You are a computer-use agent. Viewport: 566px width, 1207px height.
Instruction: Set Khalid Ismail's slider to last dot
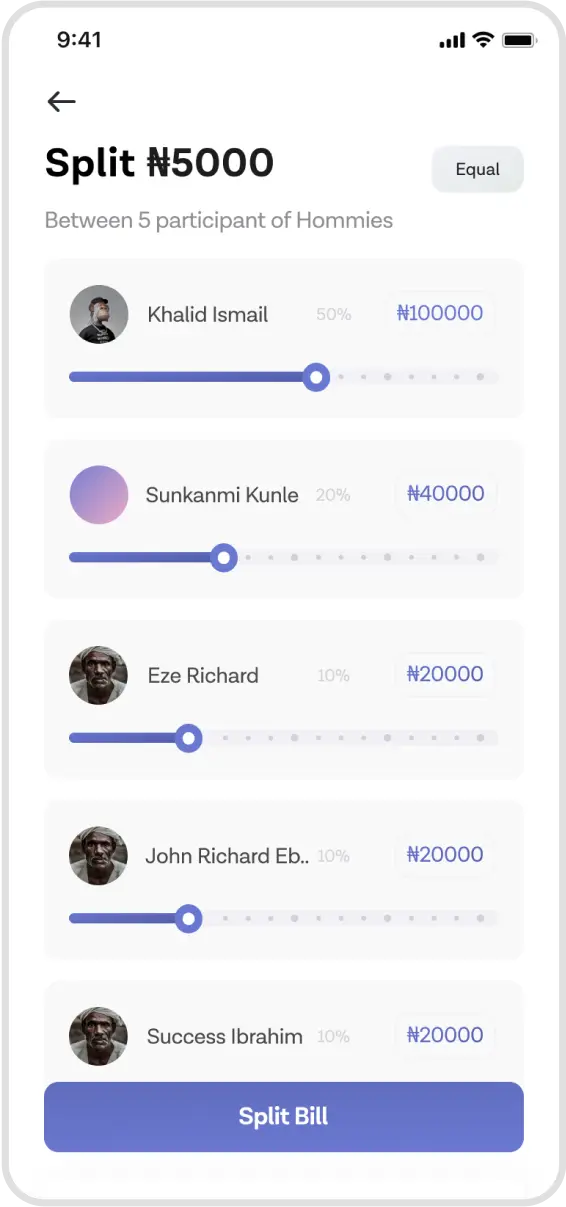tap(480, 377)
